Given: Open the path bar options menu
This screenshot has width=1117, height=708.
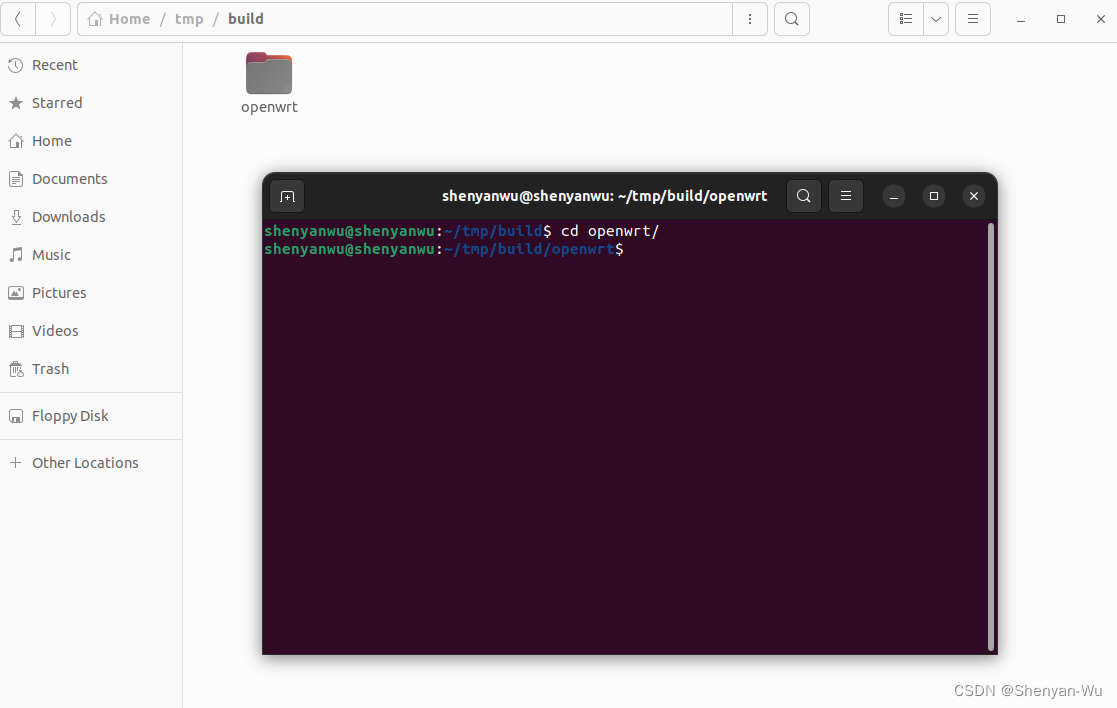Looking at the screenshot, I should coord(750,18).
